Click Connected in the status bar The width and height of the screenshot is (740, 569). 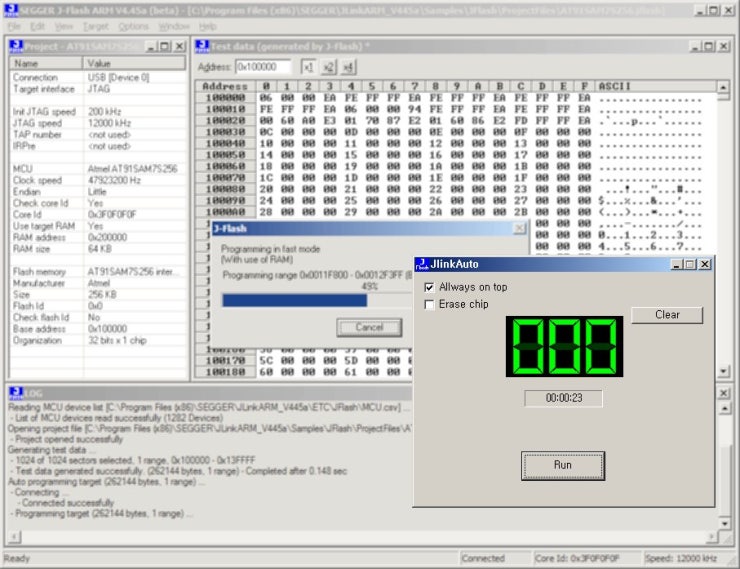(483, 559)
